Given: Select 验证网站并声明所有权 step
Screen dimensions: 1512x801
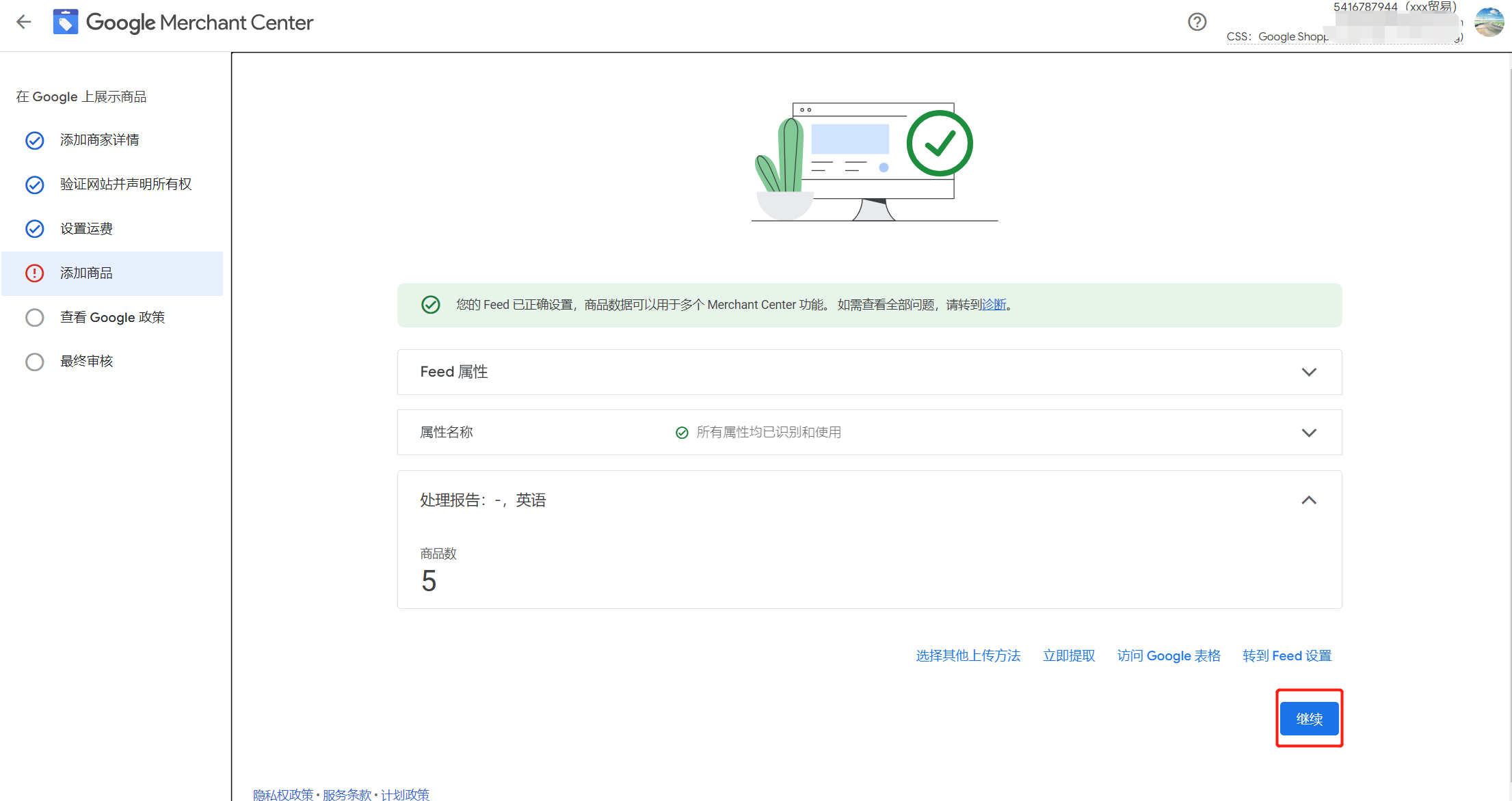Looking at the screenshot, I should click(x=112, y=185).
